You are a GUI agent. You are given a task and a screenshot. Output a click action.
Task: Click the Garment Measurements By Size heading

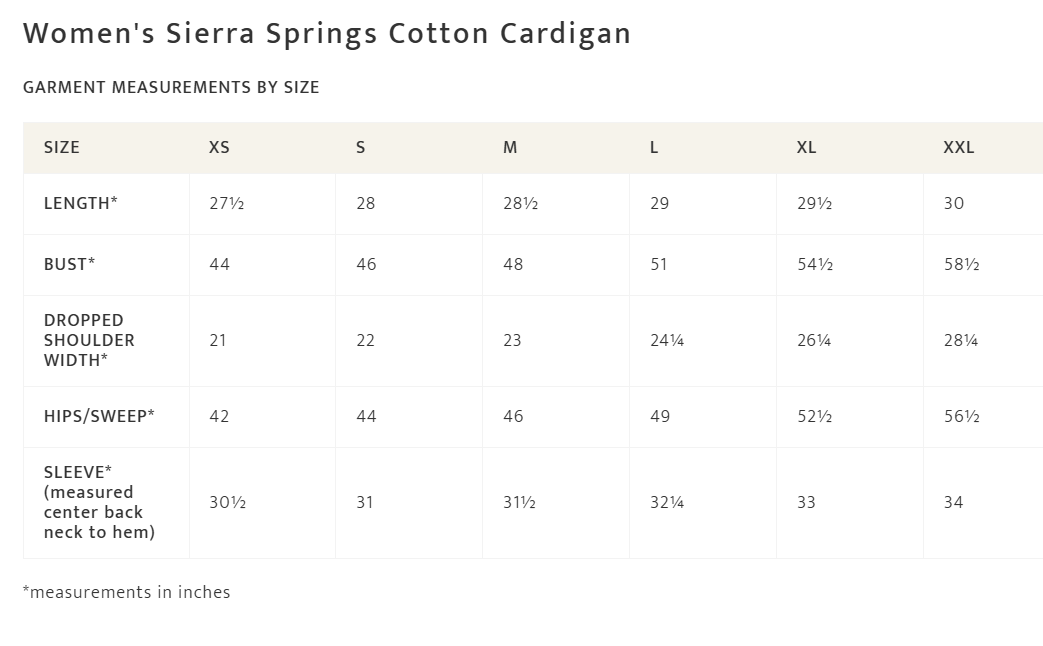click(x=171, y=87)
